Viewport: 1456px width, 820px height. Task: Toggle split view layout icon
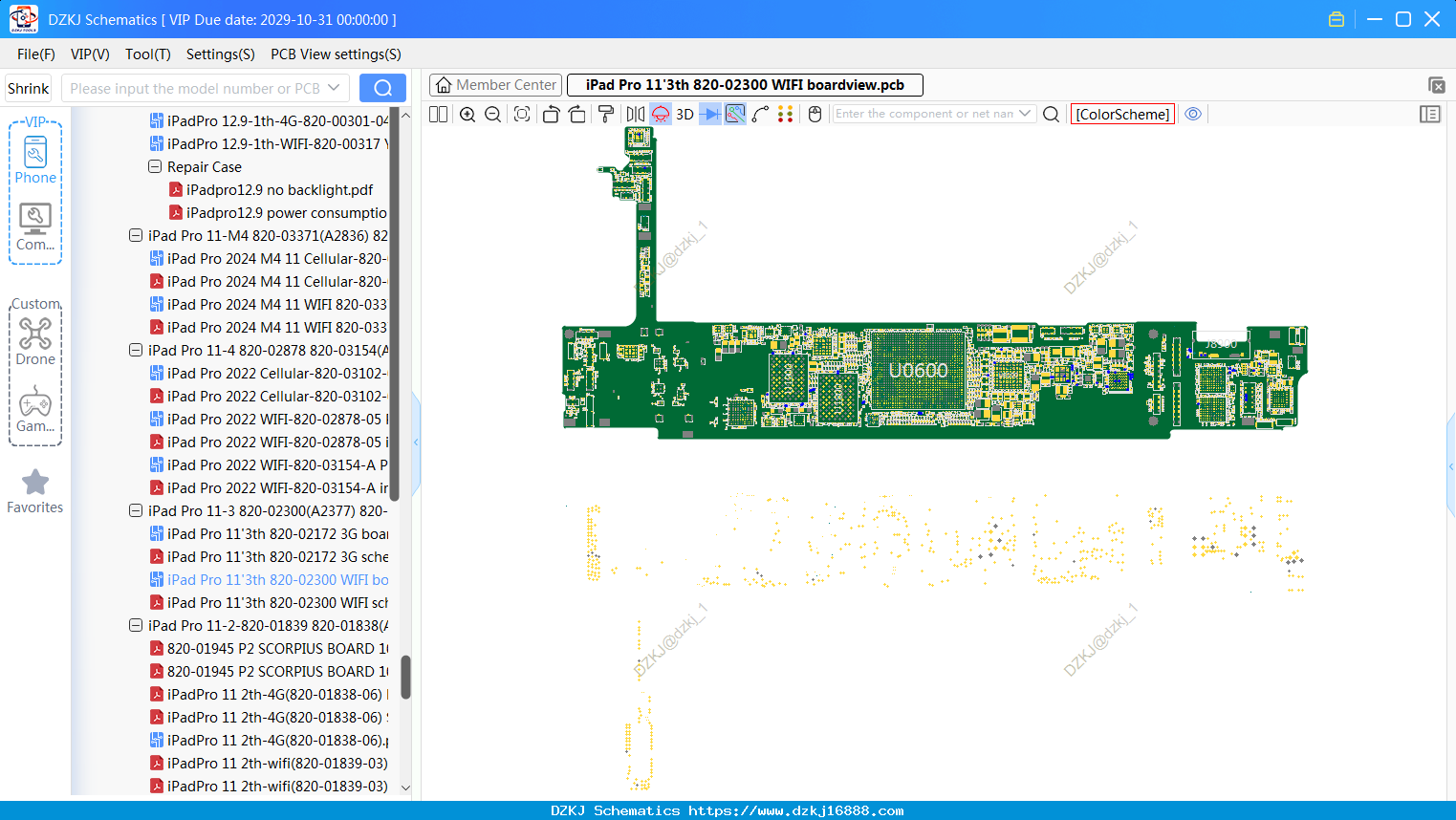coord(439,115)
